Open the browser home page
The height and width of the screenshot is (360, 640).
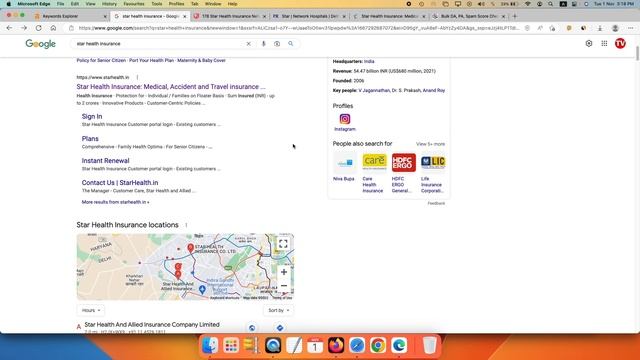pyautogui.click(x=53, y=28)
